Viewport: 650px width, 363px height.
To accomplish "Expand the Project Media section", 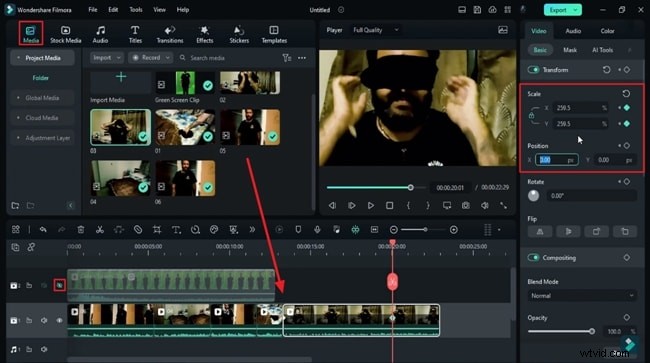I will 42,58.
